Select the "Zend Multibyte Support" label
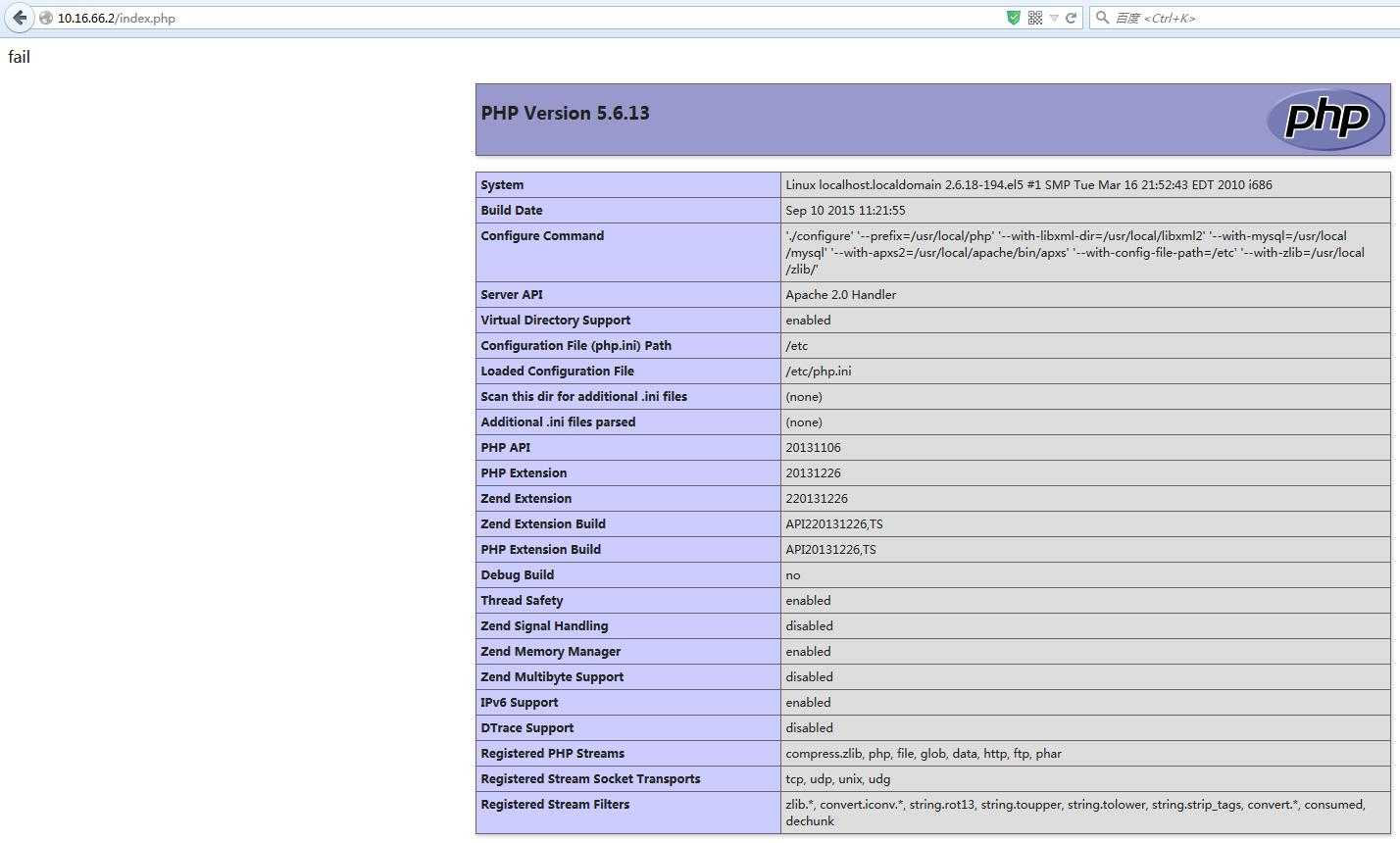The height and width of the screenshot is (843, 1400). click(552, 676)
